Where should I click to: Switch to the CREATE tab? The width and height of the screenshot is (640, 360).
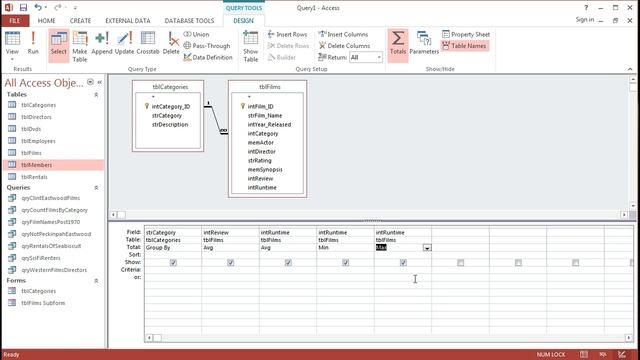[x=80, y=20]
